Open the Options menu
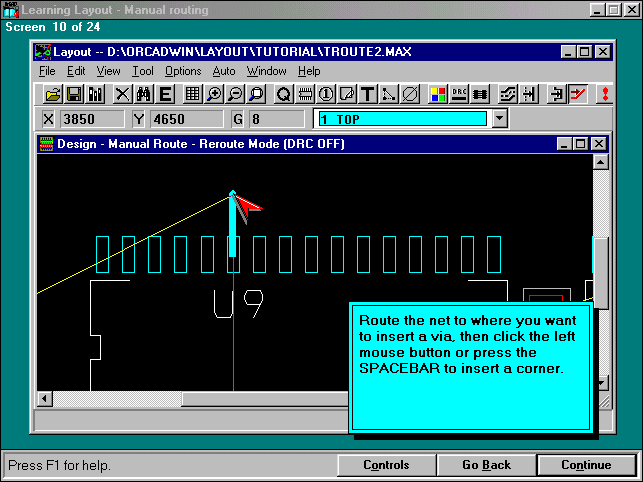Image resolution: width=643 pixels, height=482 pixels. pos(183,71)
